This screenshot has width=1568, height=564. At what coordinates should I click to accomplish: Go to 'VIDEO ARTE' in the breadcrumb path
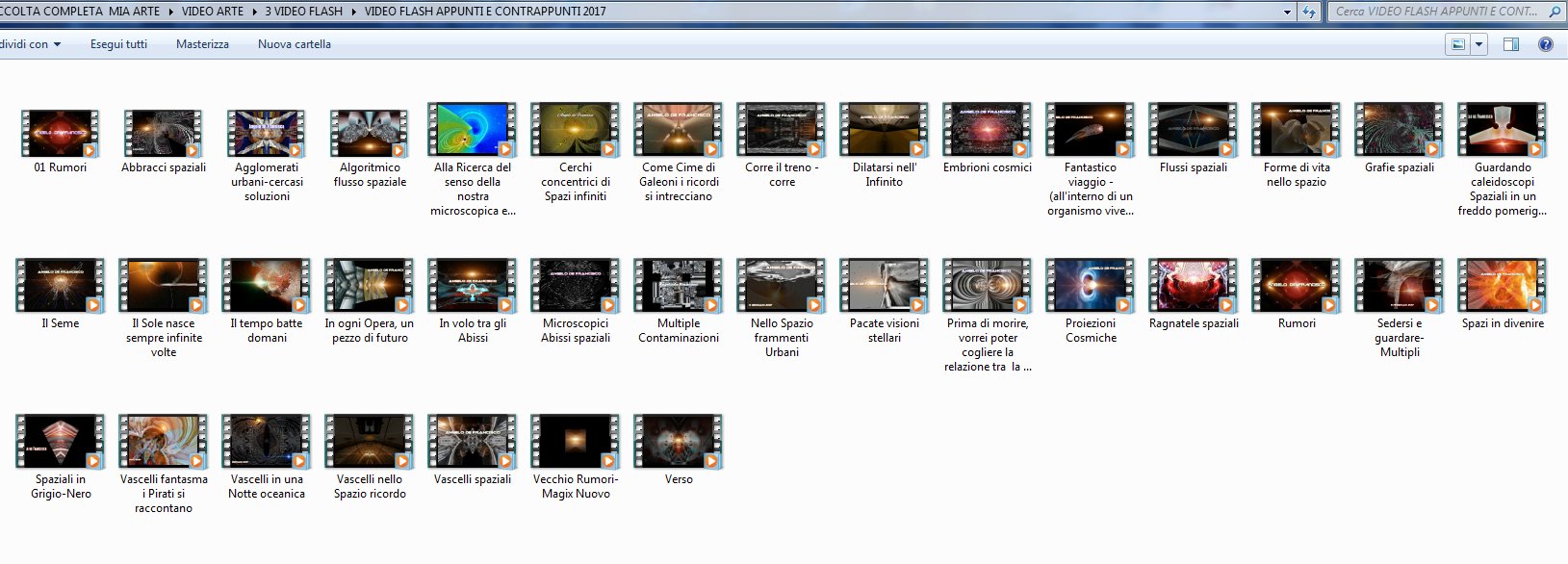[213, 12]
